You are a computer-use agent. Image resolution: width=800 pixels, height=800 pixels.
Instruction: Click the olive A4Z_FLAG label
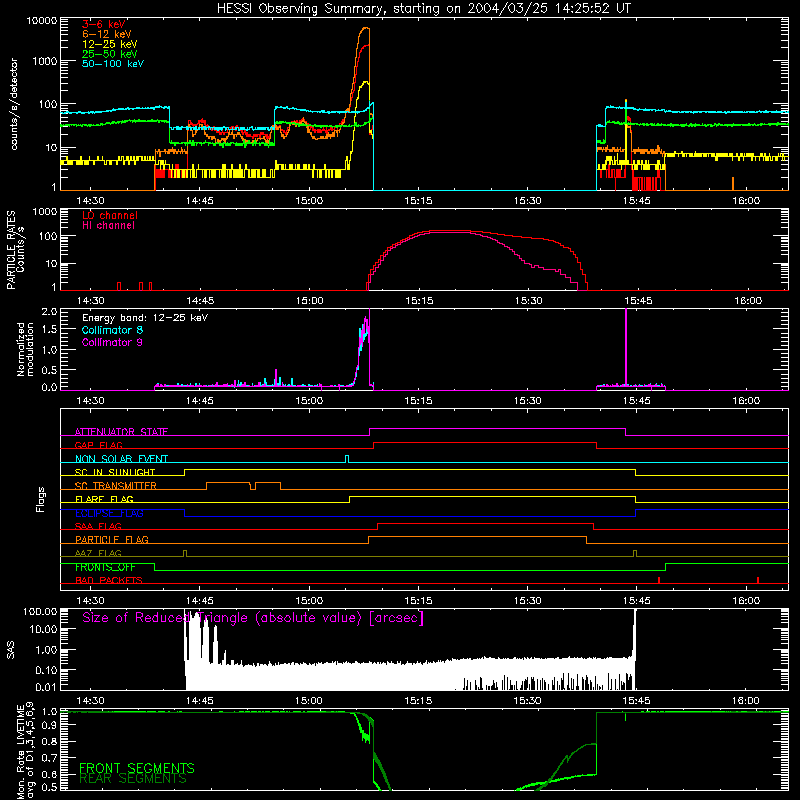point(98,554)
